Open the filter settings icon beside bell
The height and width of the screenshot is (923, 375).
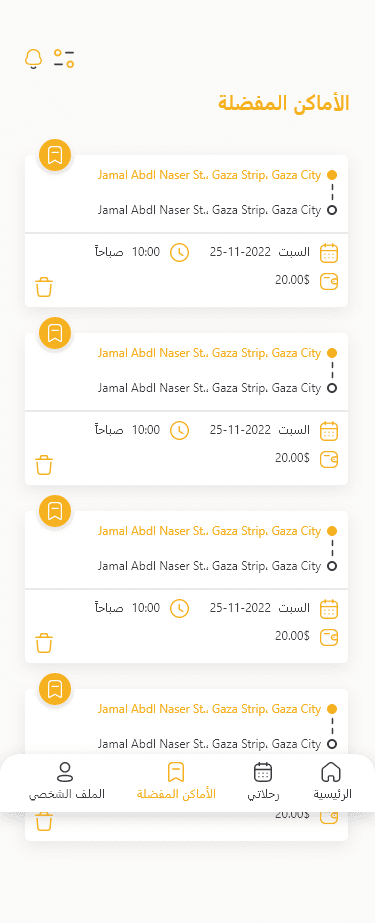click(64, 58)
